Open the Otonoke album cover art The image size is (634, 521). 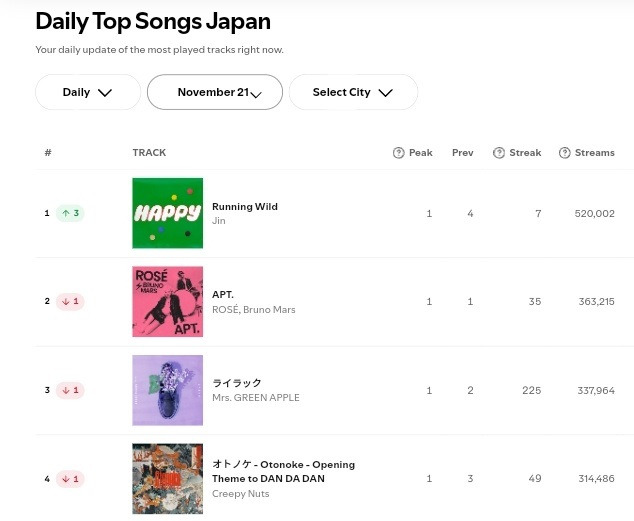tap(167, 479)
